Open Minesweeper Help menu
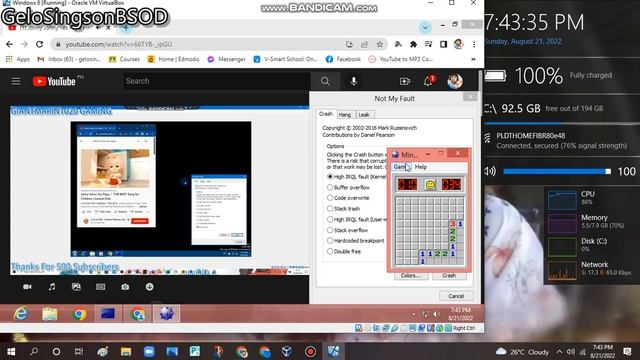Screen dimensions: 640x360 pyautogui.click(x=420, y=167)
